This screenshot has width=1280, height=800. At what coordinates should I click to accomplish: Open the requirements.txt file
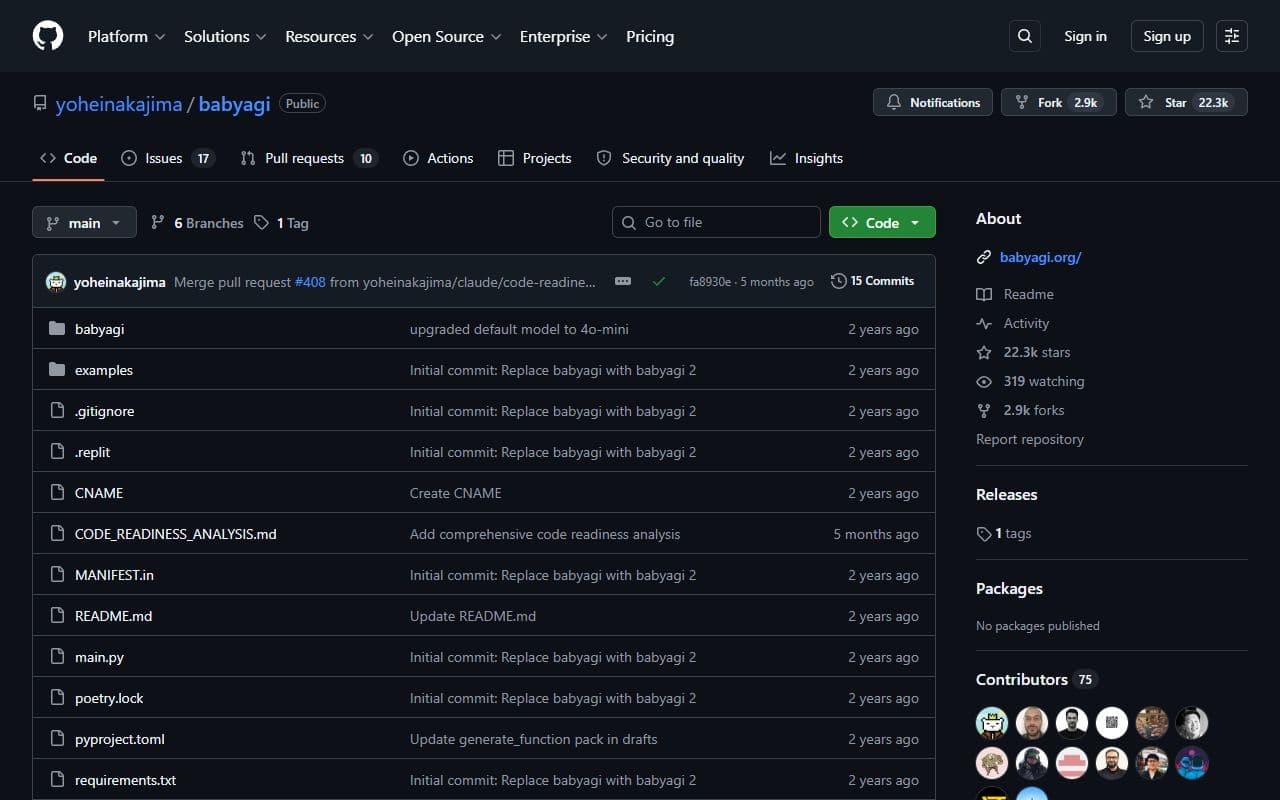click(126, 780)
